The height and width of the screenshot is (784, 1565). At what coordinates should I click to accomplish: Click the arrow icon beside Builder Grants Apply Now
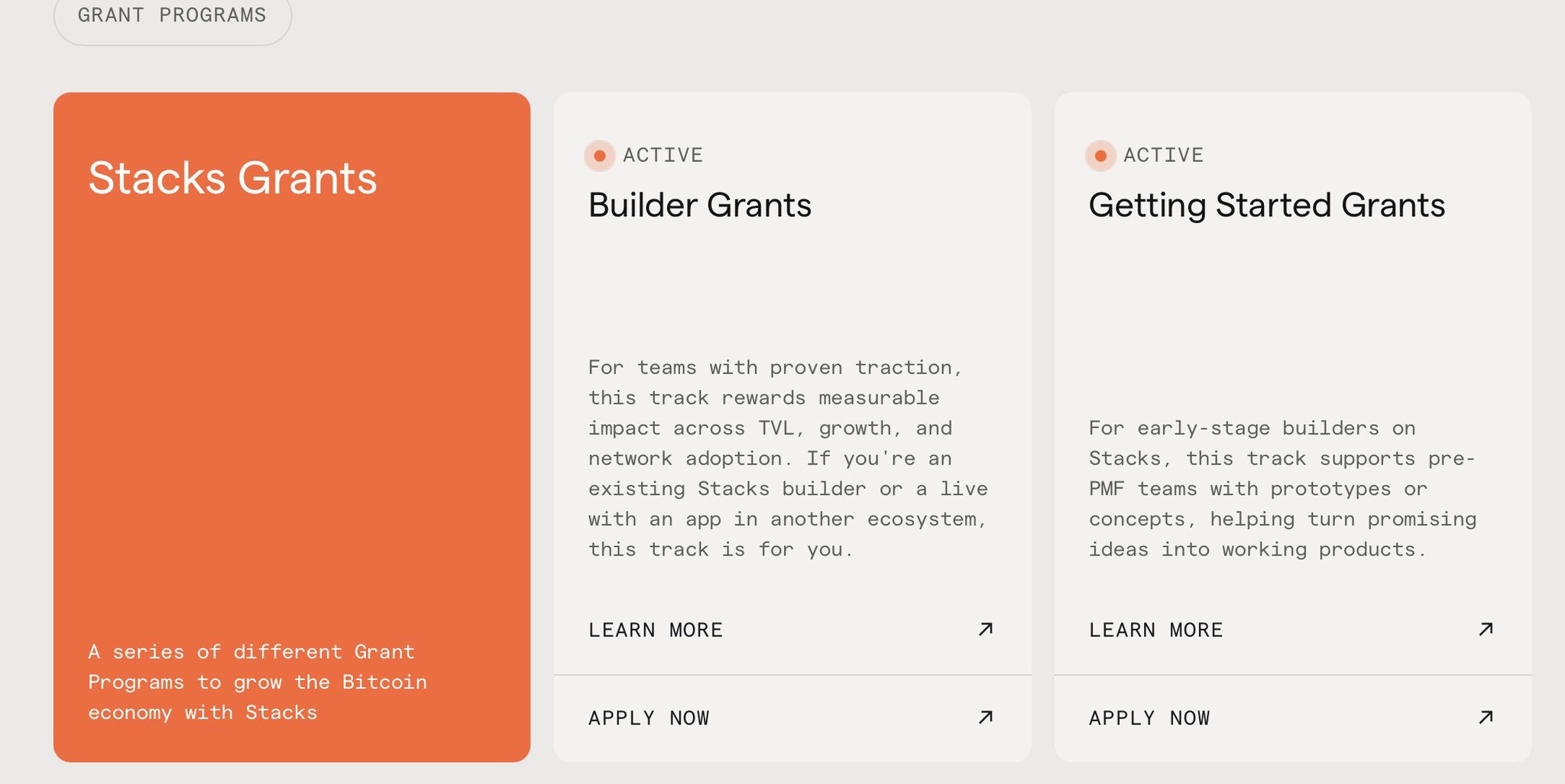[986, 717]
